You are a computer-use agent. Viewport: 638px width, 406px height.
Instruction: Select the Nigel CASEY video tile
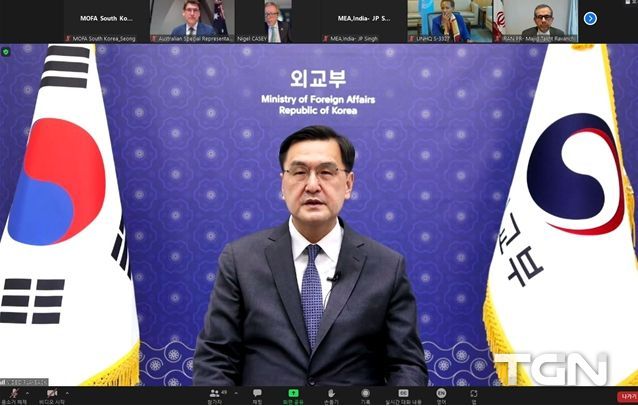pyautogui.click(x=277, y=21)
